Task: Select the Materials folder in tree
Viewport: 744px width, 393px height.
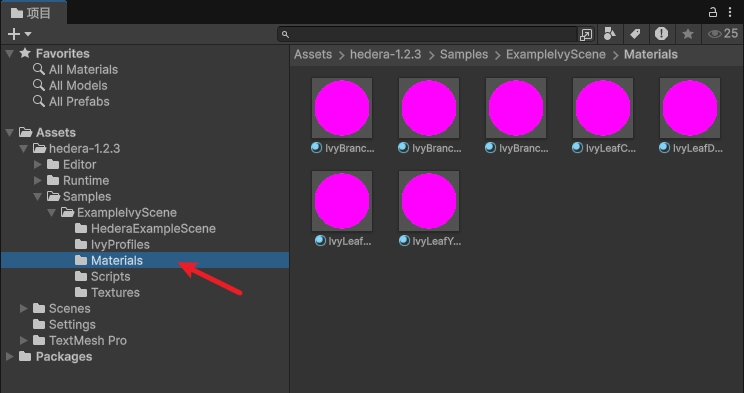Action: click(117, 261)
